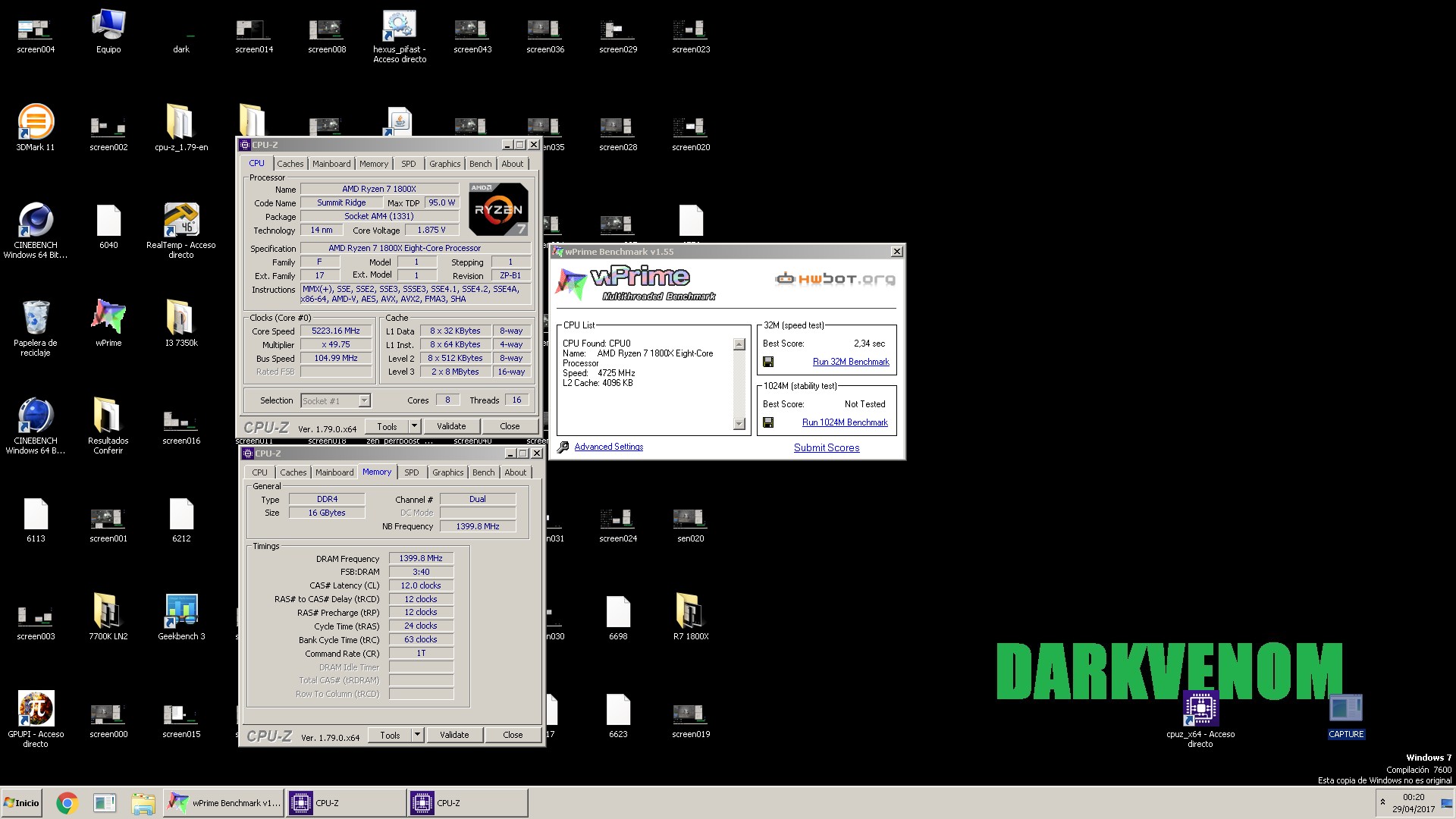
Task: Open the About tab in the CPU-Z CPU tab window
Action: coord(513,164)
